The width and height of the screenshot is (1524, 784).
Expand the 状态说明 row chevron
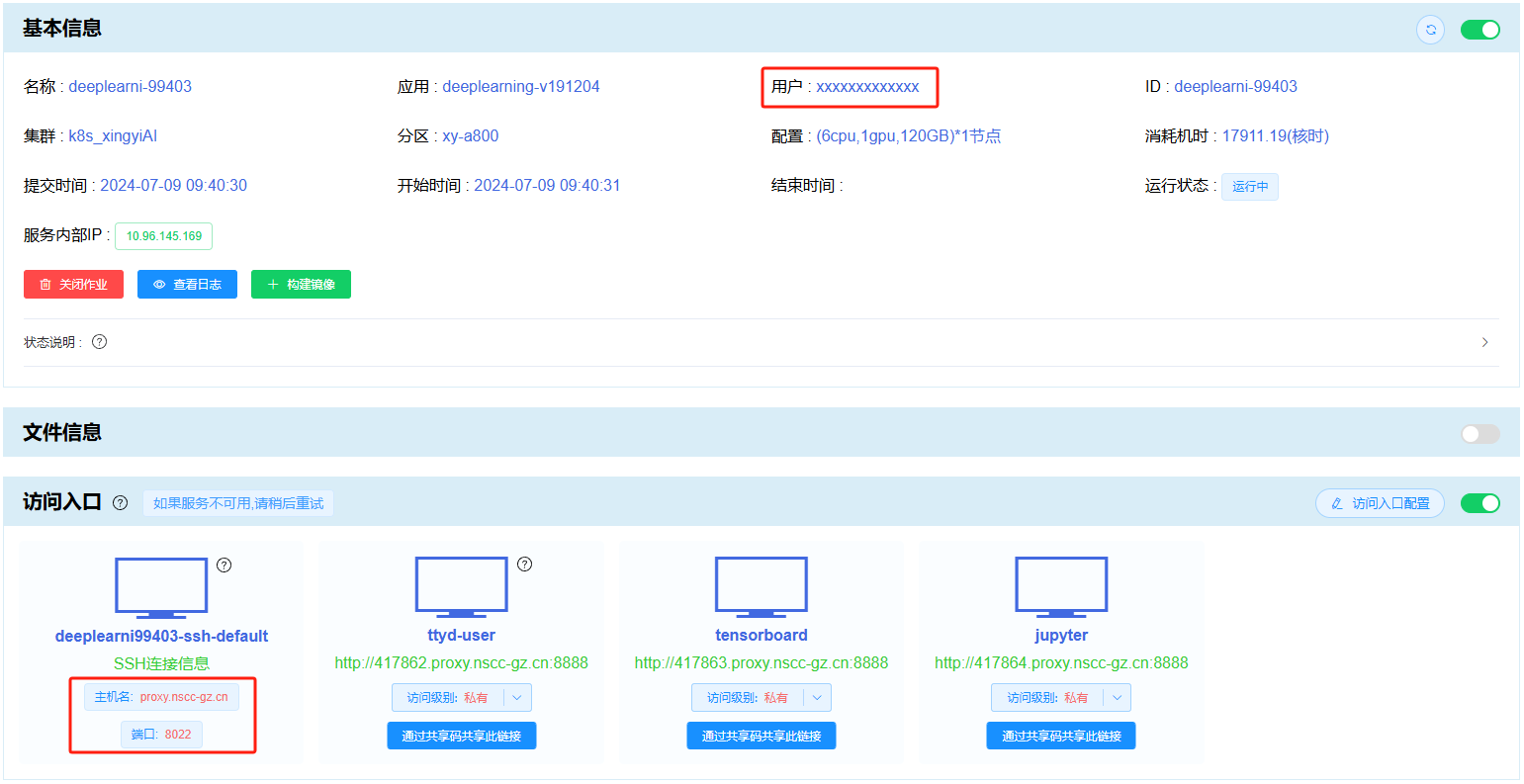(x=1484, y=342)
